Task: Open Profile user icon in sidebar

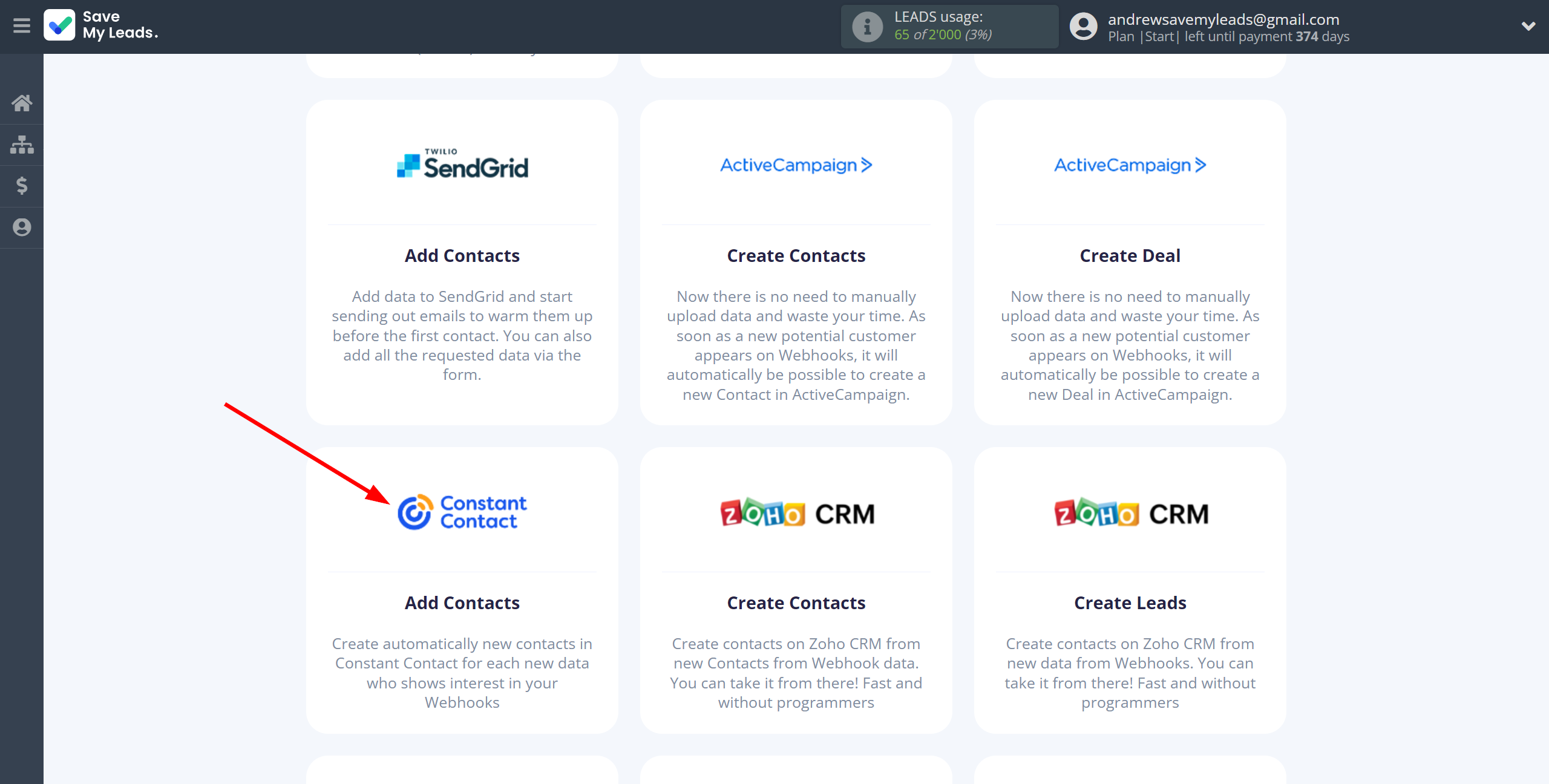Action: click(x=22, y=227)
